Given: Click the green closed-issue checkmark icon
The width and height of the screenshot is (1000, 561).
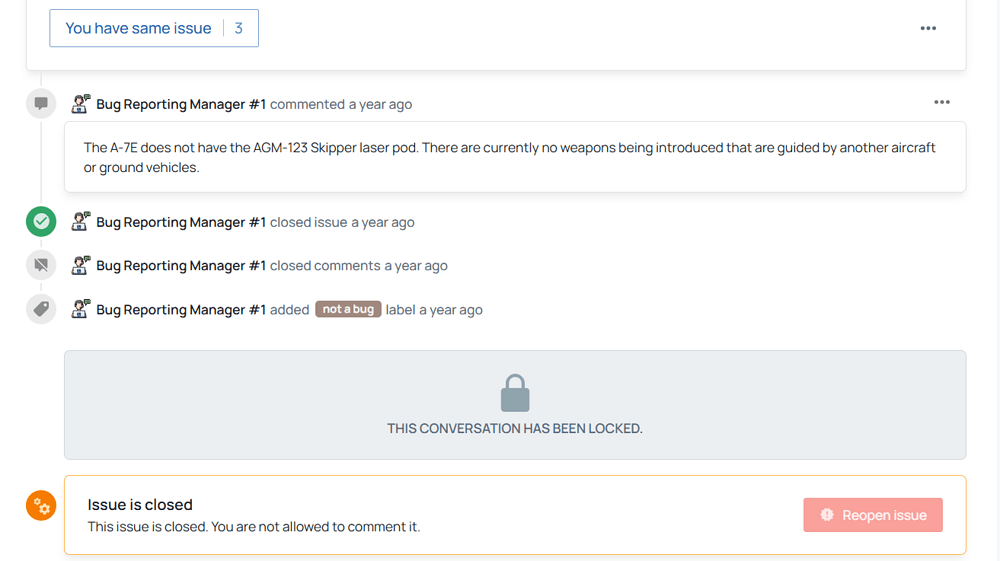Looking at the screenshot, I should [41, 221].
